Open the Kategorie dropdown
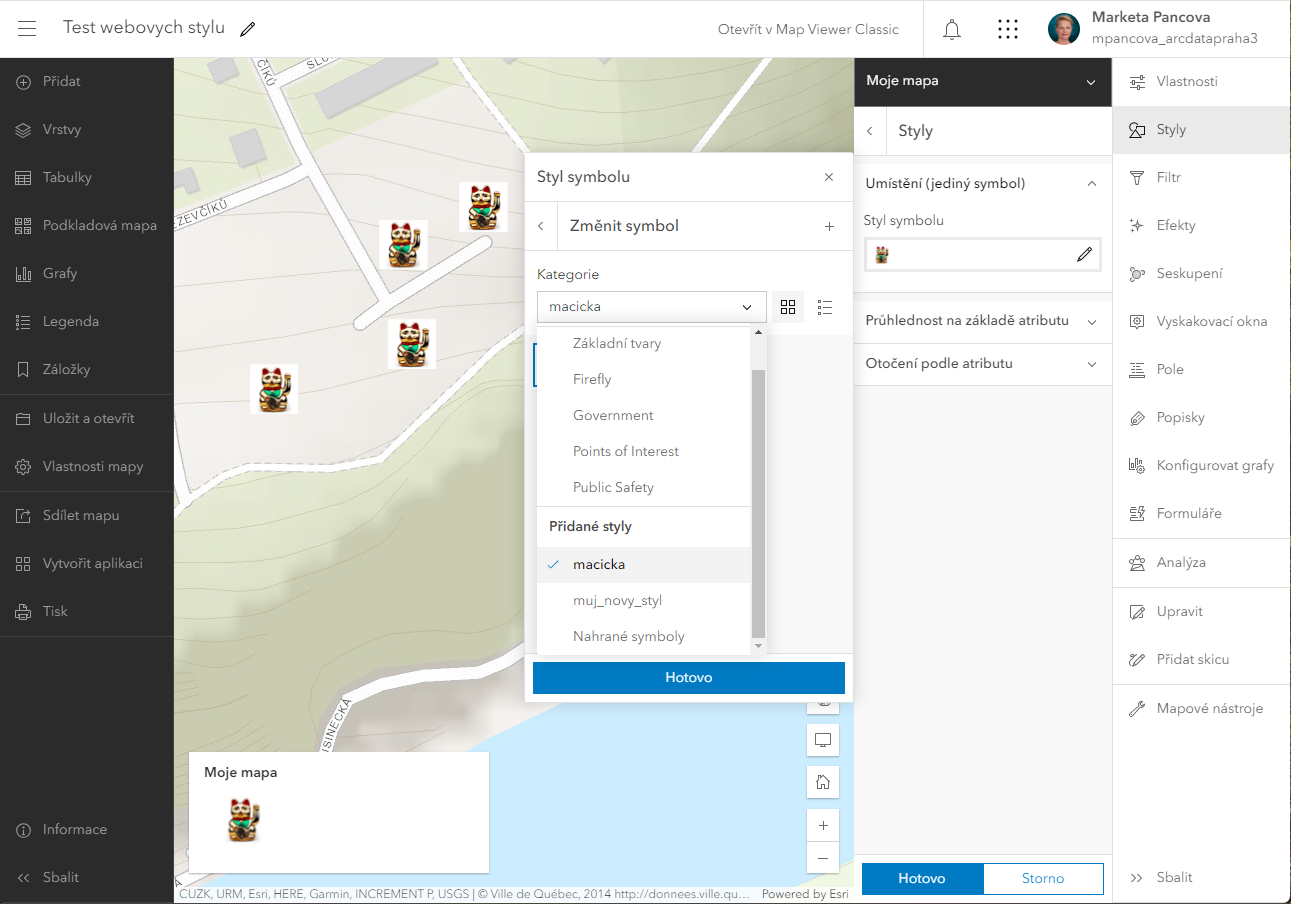Image resolution: width=1291 pixels, height=904 pixels. tap(652, 307)
